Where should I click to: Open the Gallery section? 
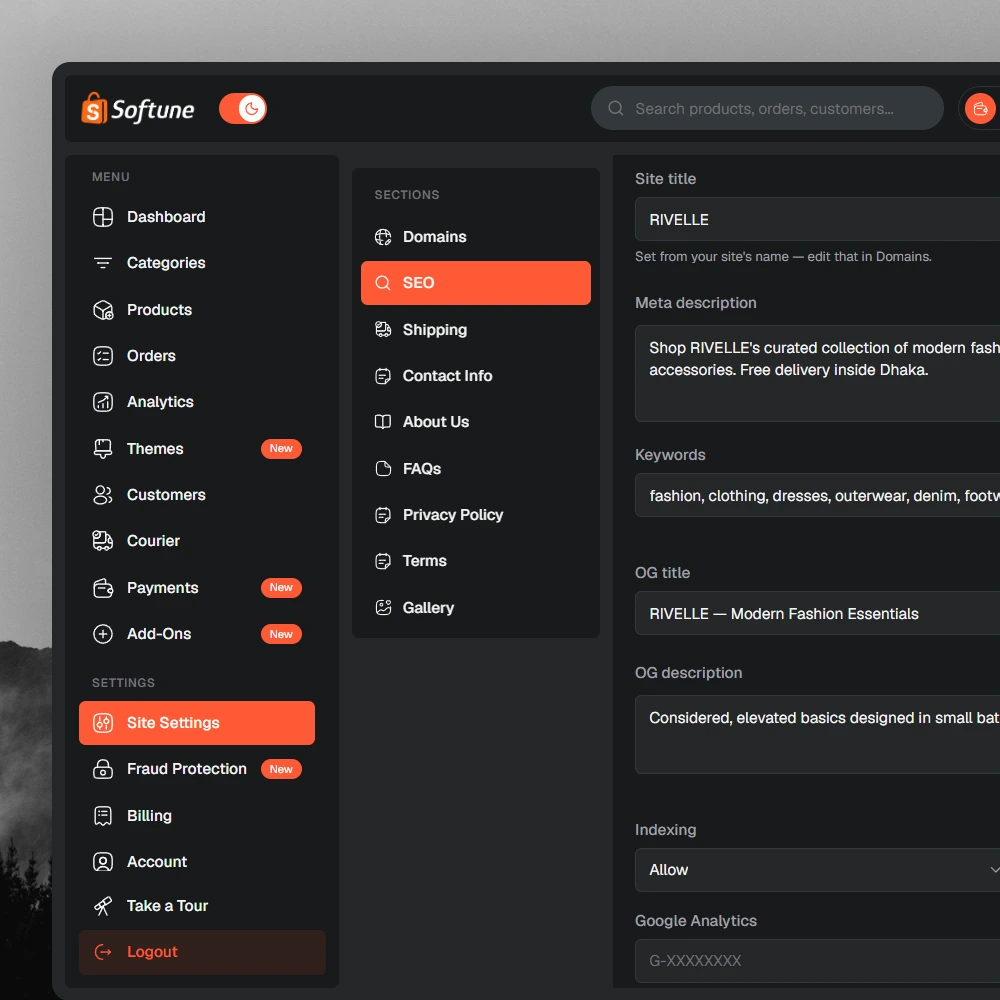476,608
